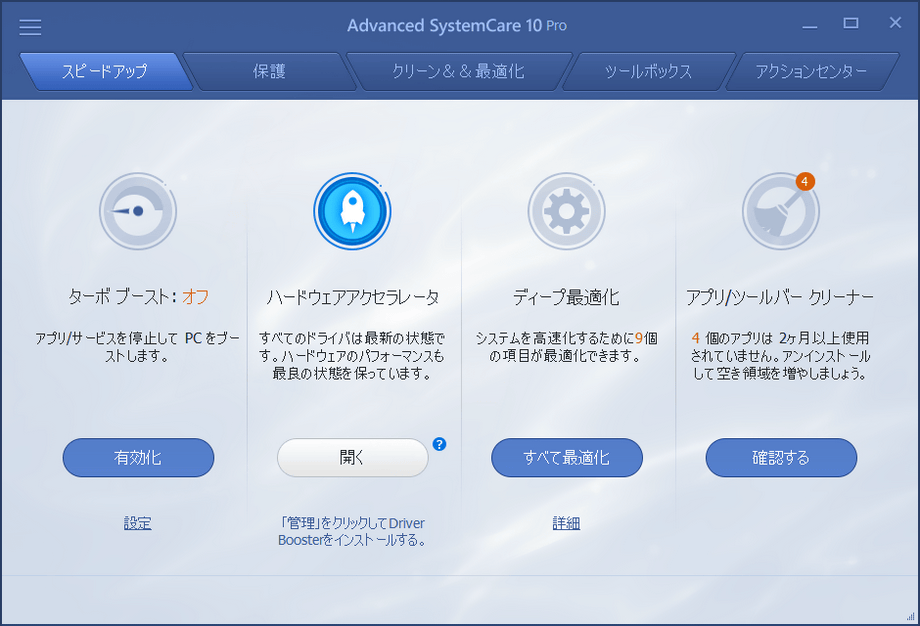This screenshot has width=920, height=626.
Task: Select the スピードアップ tab
Action: pyautogui.click(x=105, y=72)
